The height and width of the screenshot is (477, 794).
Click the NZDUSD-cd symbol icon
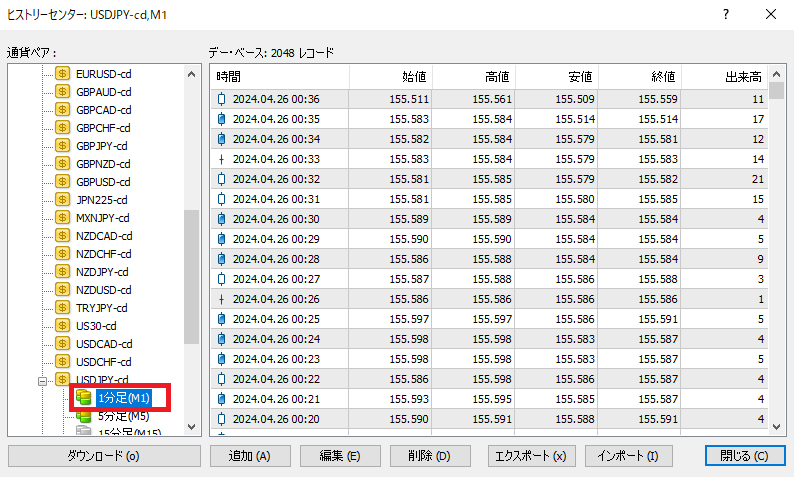coord(62,290)
